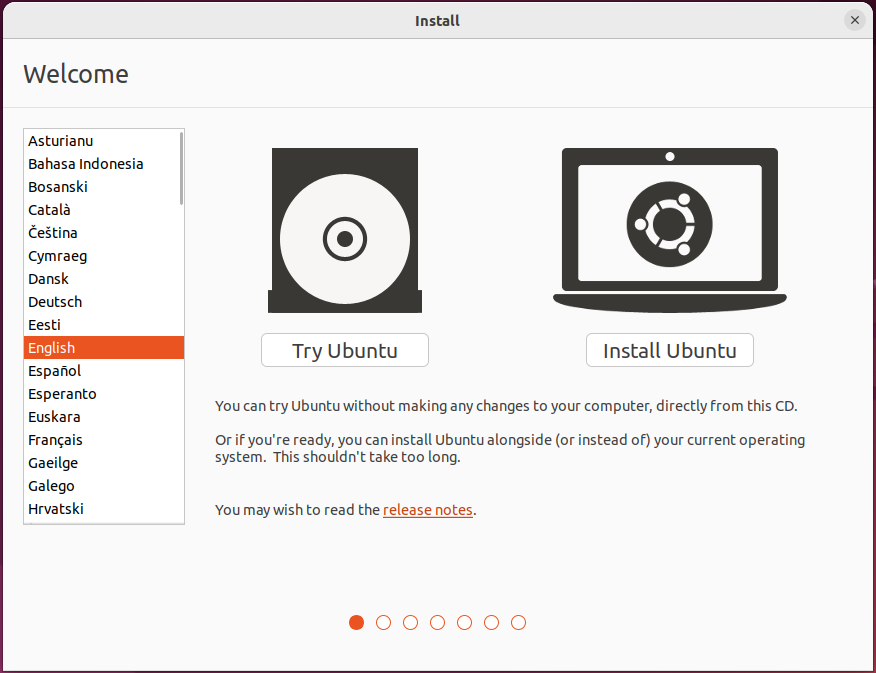Select Hrvatski language
876x673 pixels.
[x=103, y=509]
